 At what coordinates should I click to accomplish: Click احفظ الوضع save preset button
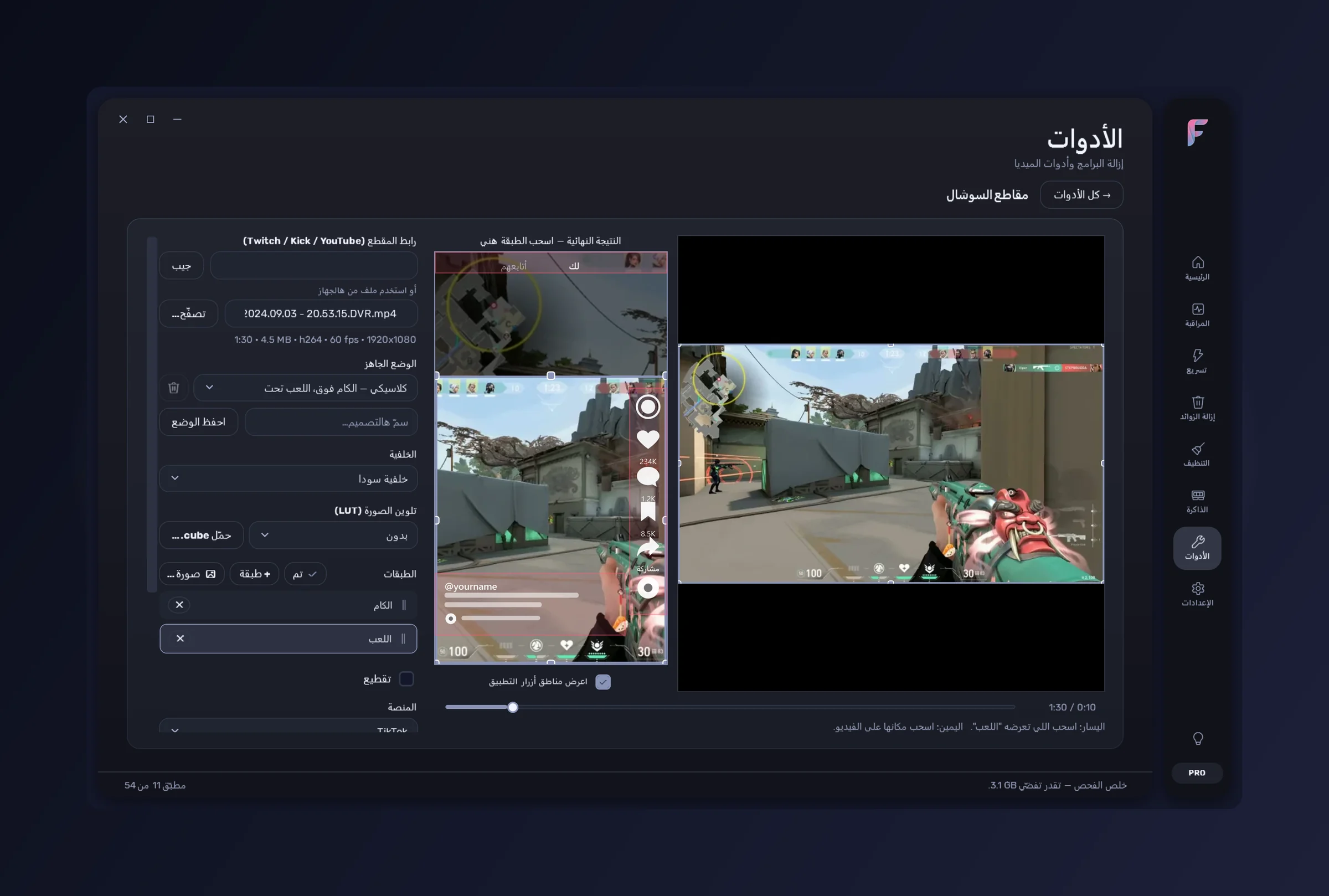pyautogui.click(x=198, y=422)
